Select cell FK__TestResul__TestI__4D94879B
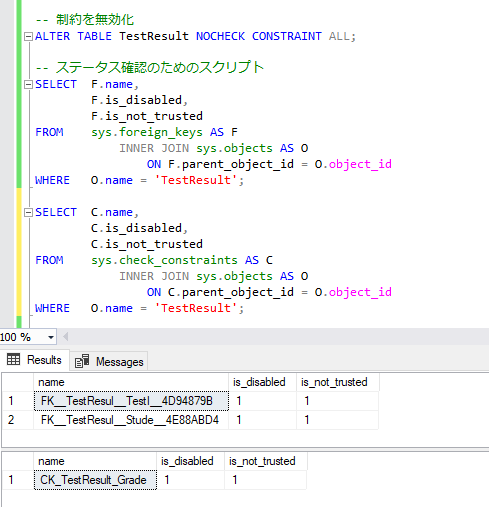Image resolution: width=489 pixels, height=507 pixels. point(131,401)
